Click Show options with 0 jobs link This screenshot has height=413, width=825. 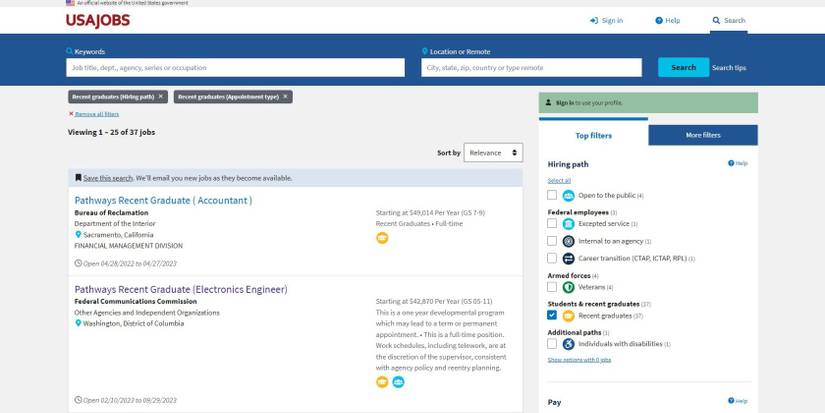click(579, 360)
